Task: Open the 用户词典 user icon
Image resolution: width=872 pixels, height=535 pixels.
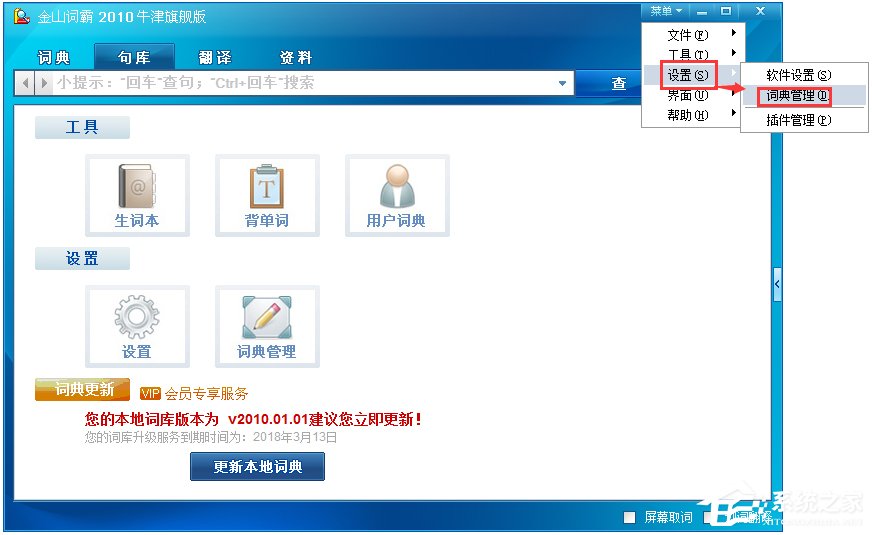Action: tap(397, 195)
